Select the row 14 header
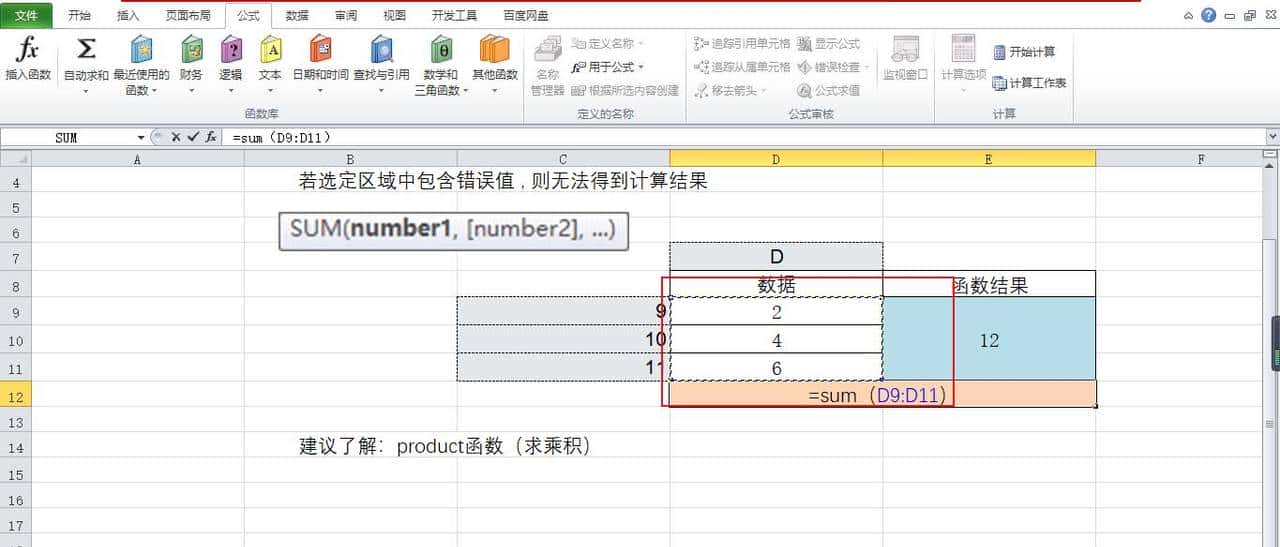Screen dimensions: 1280x547 (x=15, y=448)
